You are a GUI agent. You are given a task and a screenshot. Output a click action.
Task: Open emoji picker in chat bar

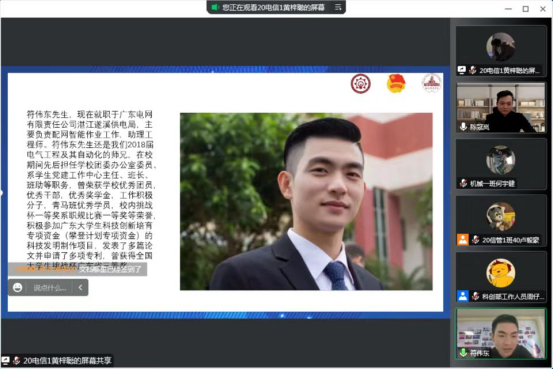(x=18, y=288)
